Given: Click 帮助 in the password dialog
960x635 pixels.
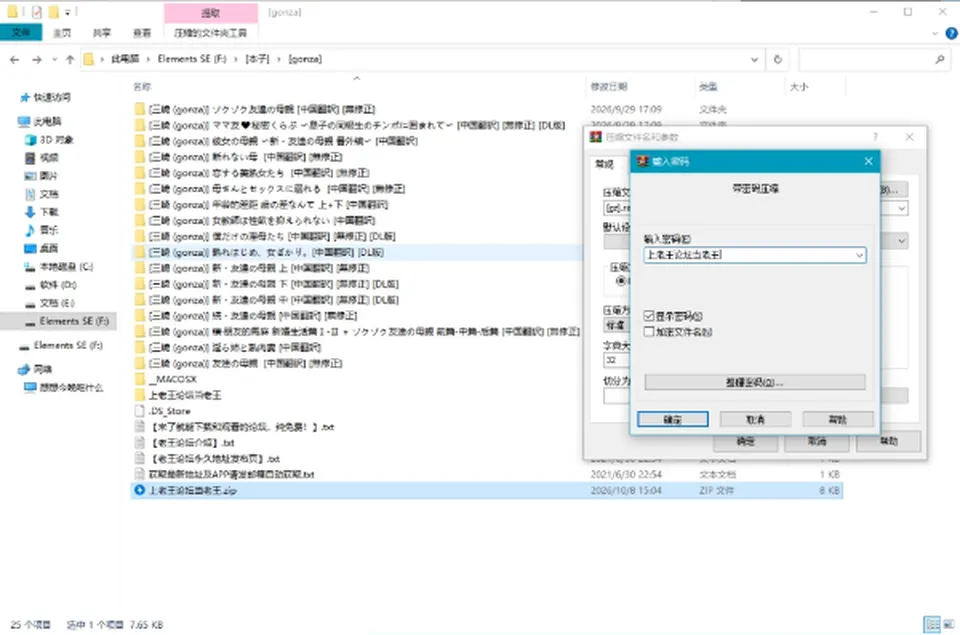Looking at the screenshot, I should (x=838, y=419).
